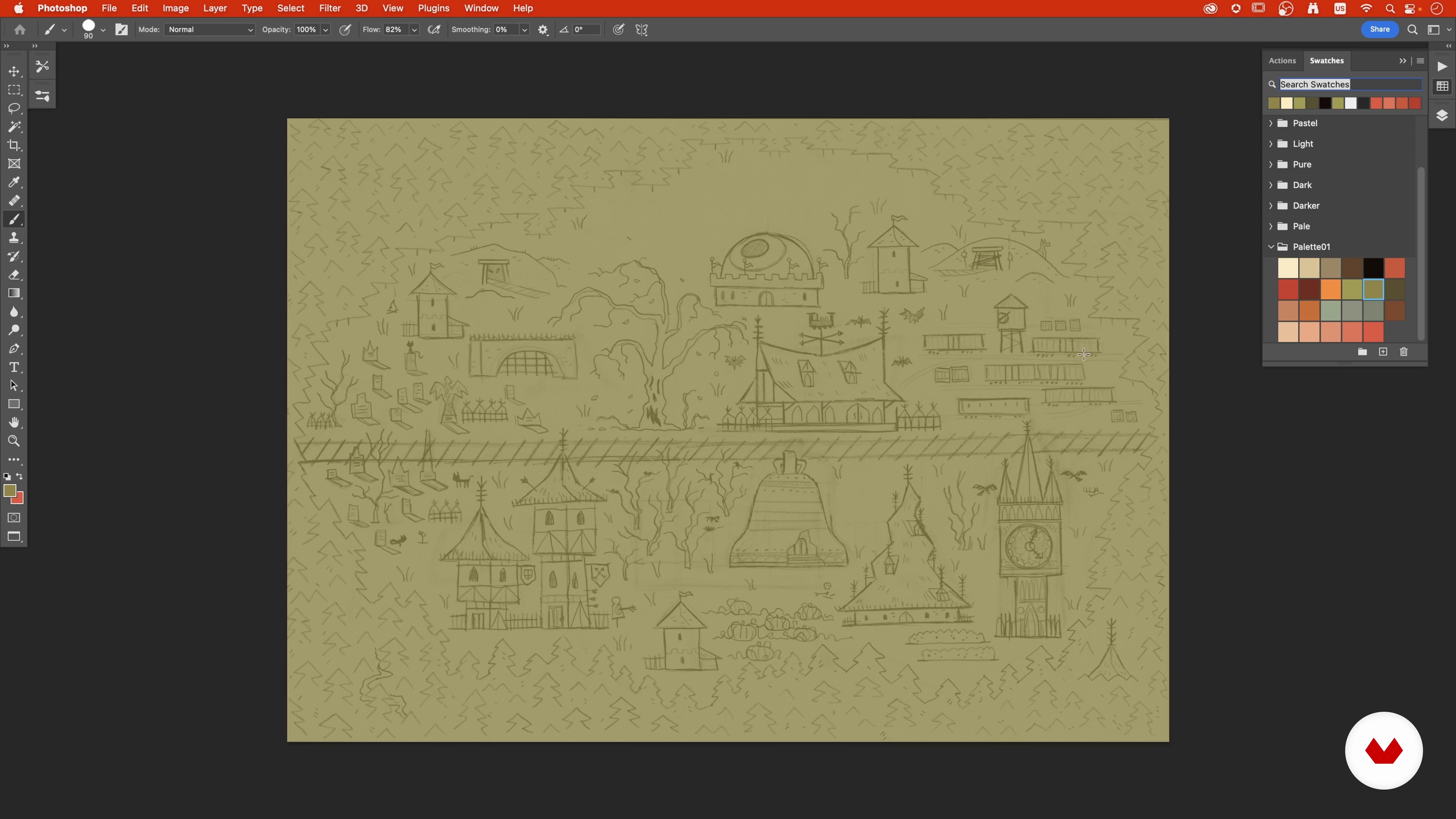Swap foreground and background colors

tap(20, 477)
